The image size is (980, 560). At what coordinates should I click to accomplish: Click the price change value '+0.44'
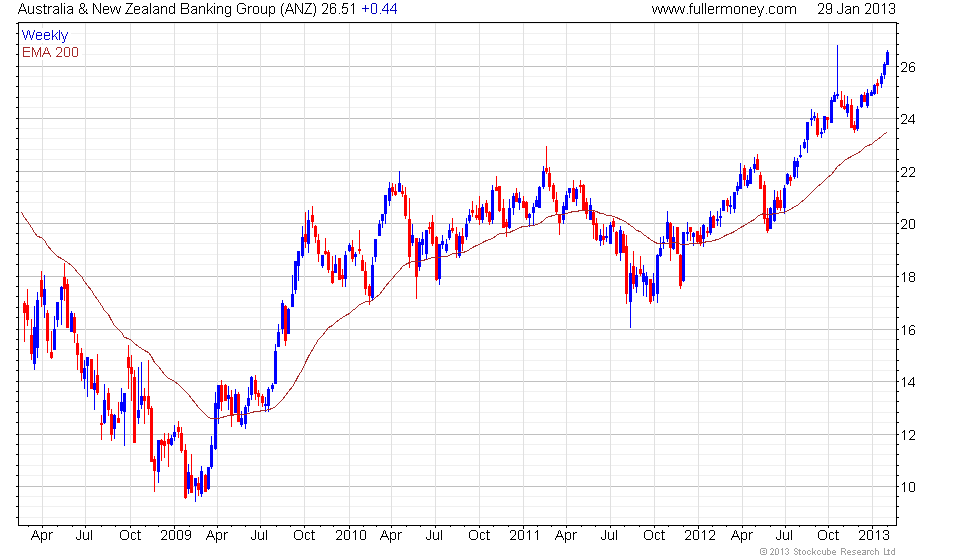pos(379,9)
